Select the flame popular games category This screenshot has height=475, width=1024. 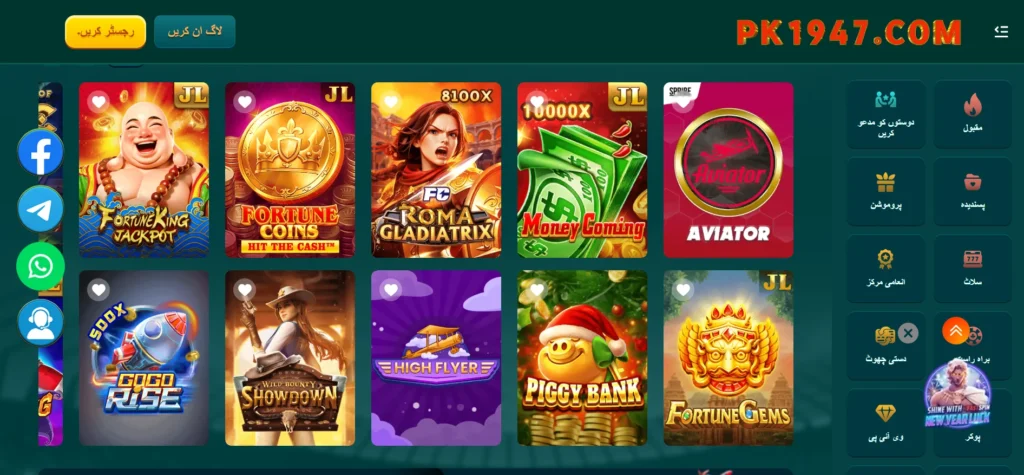coord(972,114)
